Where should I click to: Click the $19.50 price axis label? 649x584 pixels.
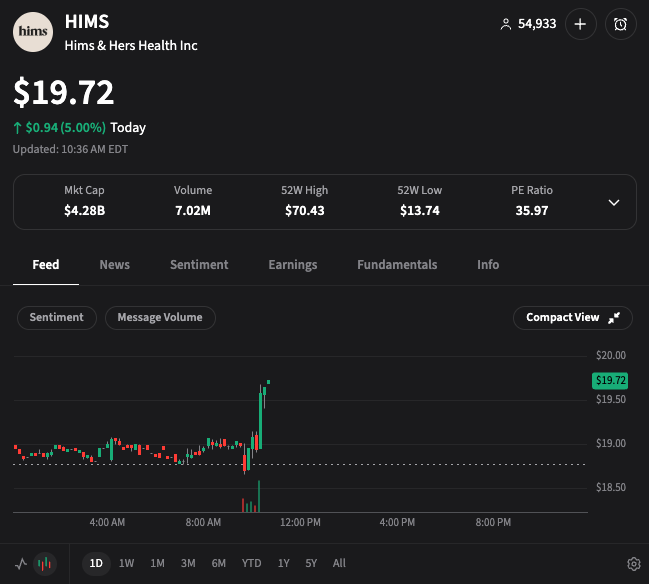611,399
